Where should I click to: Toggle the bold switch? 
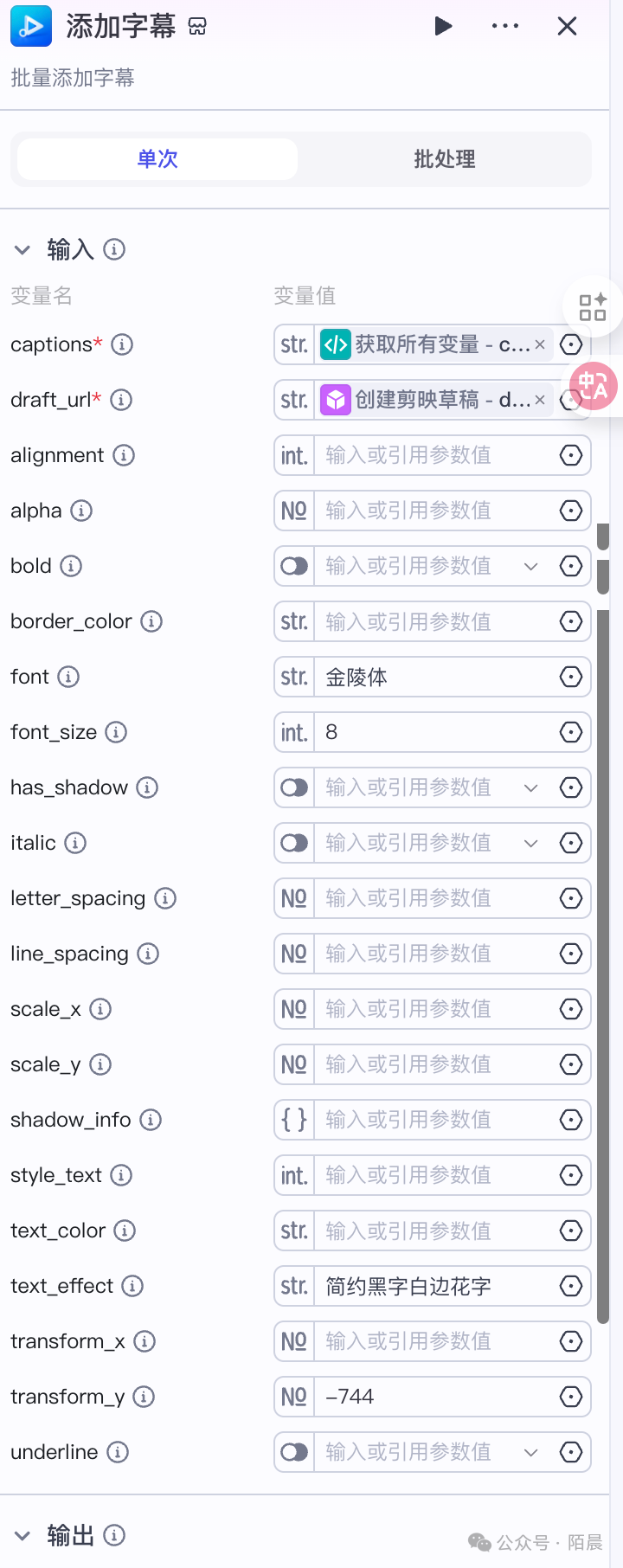[294, 566]
